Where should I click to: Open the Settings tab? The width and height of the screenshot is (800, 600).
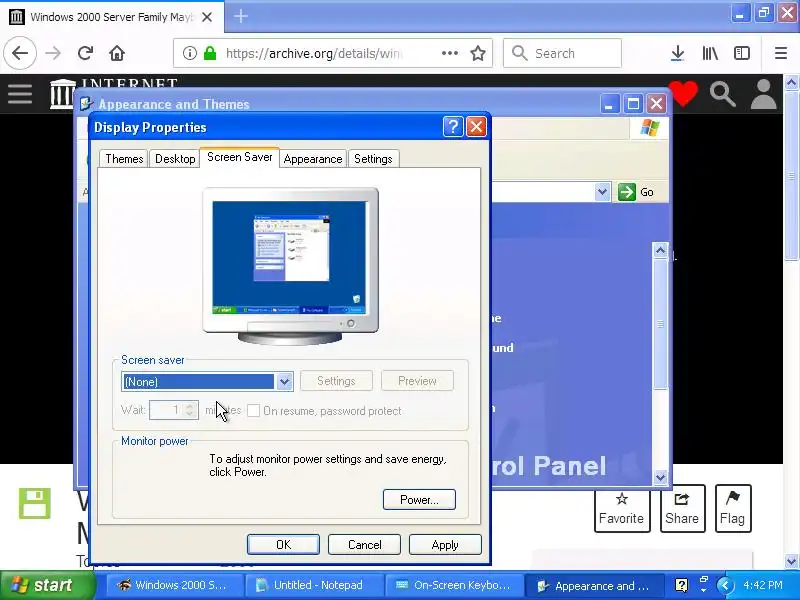pyautogui.click(x=373, y=159)
